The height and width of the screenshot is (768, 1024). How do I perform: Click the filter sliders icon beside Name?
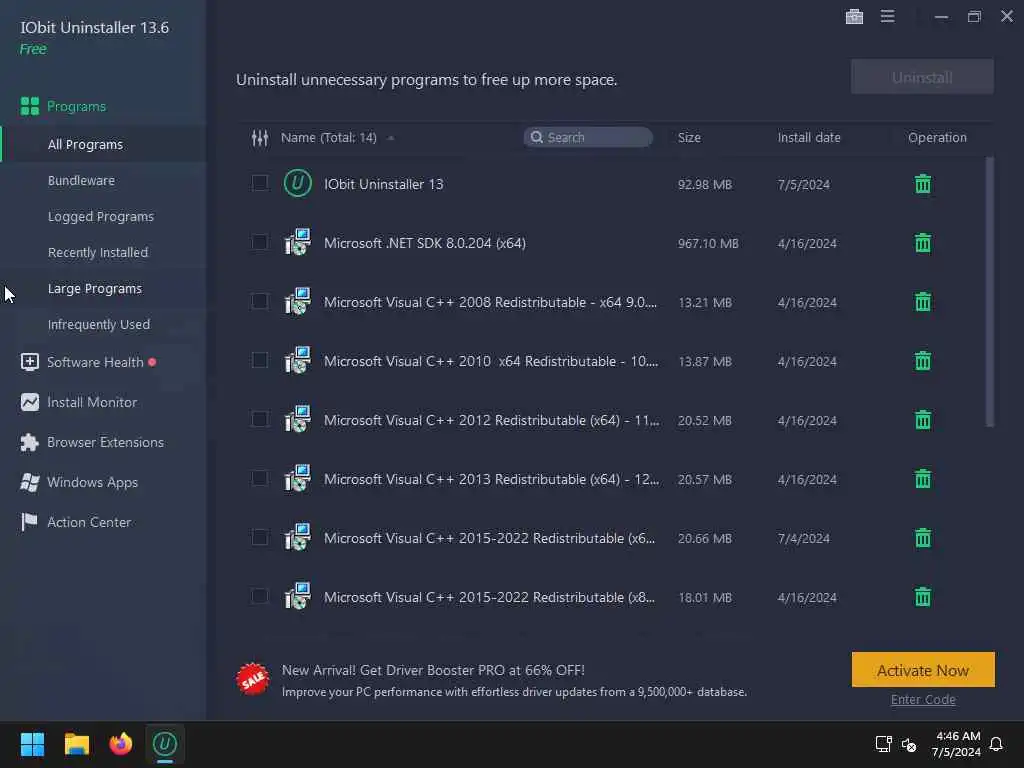[x=260, y=138]
